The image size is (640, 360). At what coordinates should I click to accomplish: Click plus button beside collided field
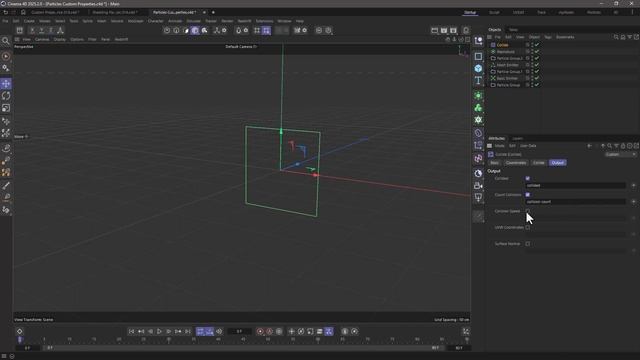pos(633,185)
